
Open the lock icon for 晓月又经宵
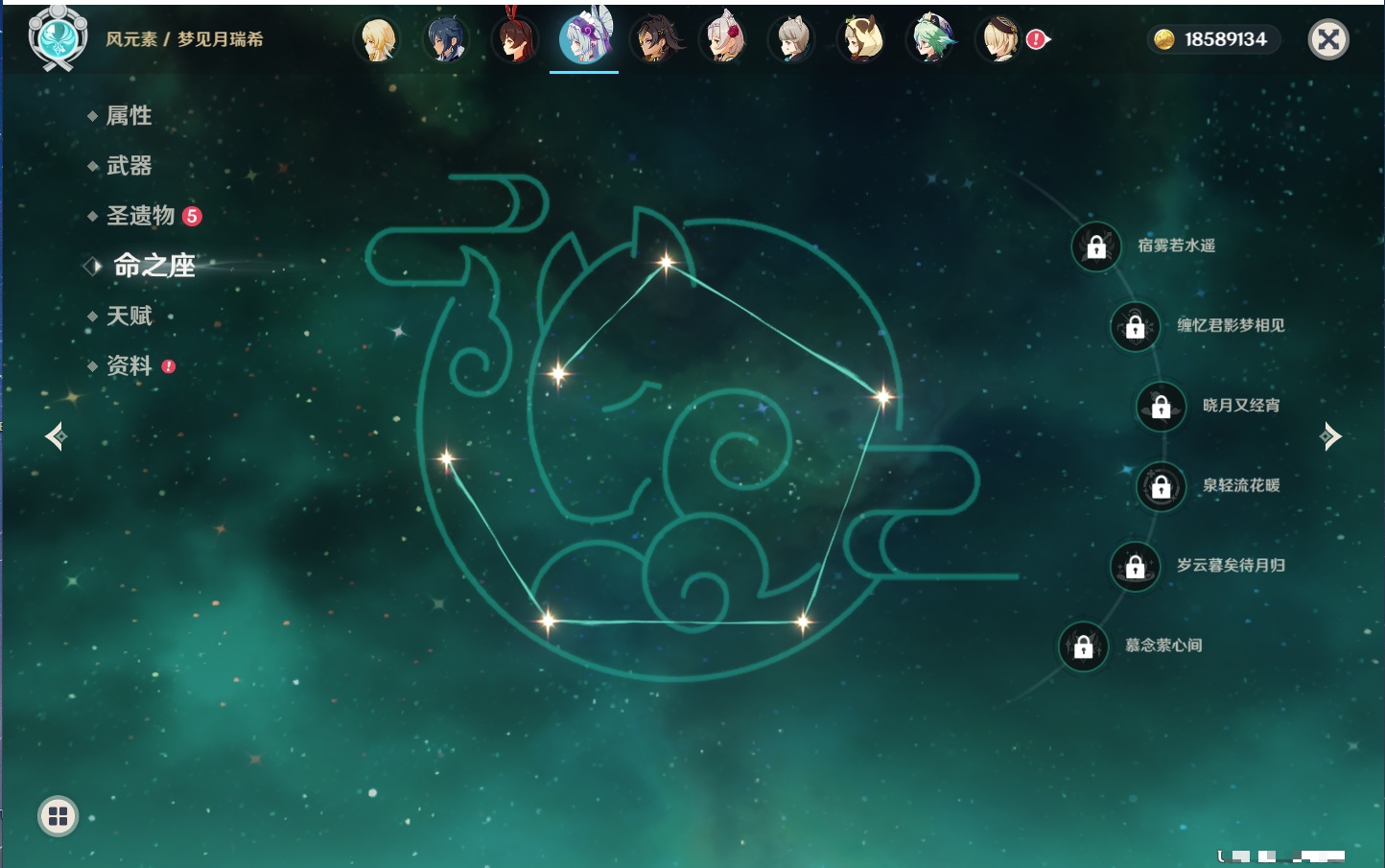(1162, 407)
